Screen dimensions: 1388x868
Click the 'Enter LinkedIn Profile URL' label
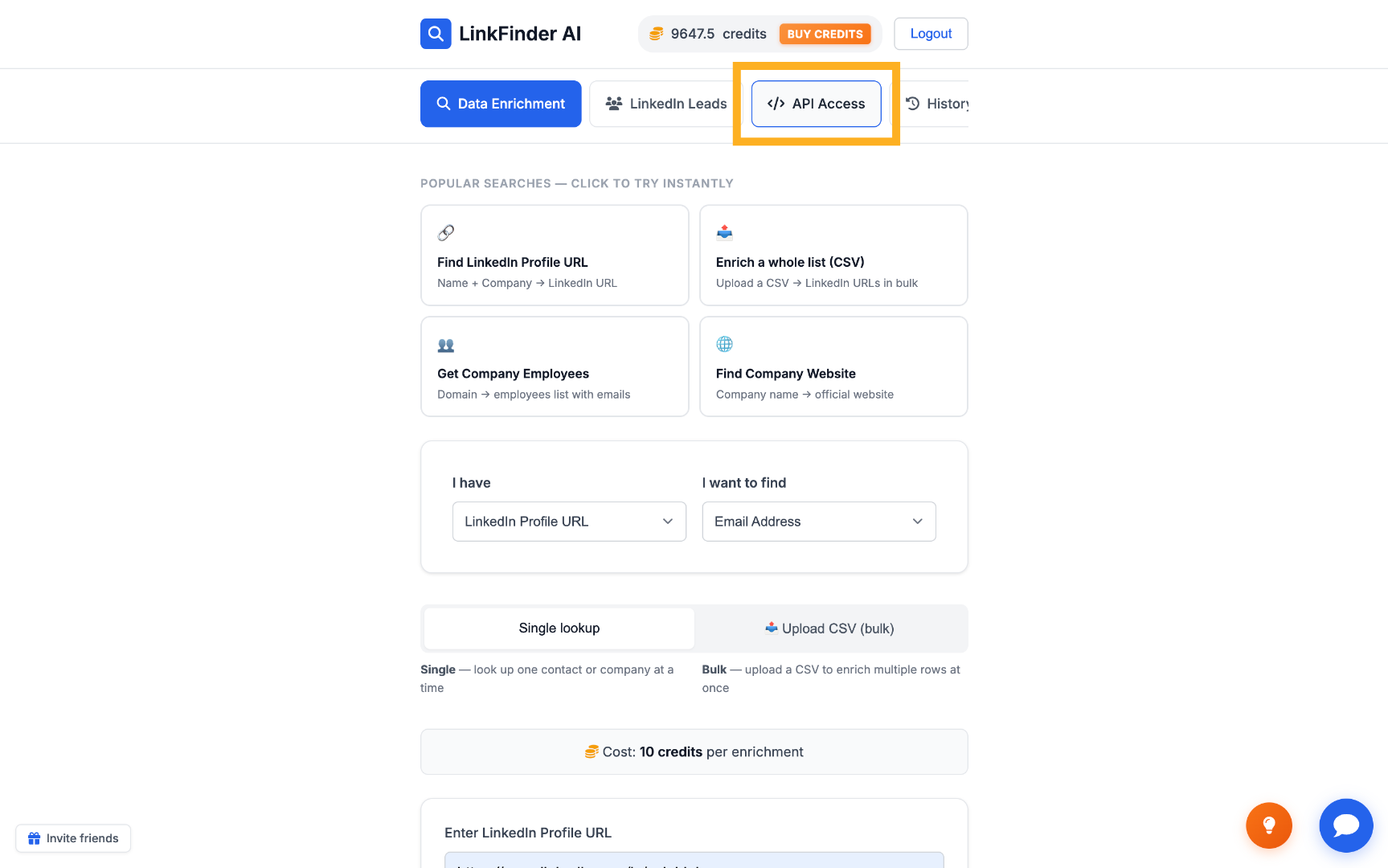528,833
